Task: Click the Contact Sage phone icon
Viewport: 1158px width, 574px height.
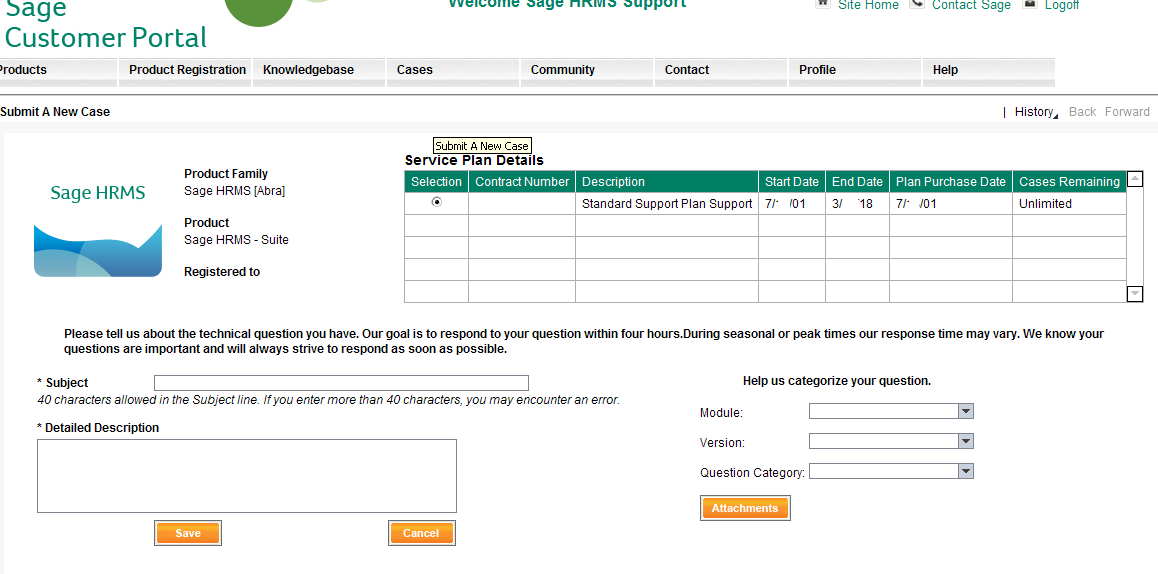Action: click(917, 4)
